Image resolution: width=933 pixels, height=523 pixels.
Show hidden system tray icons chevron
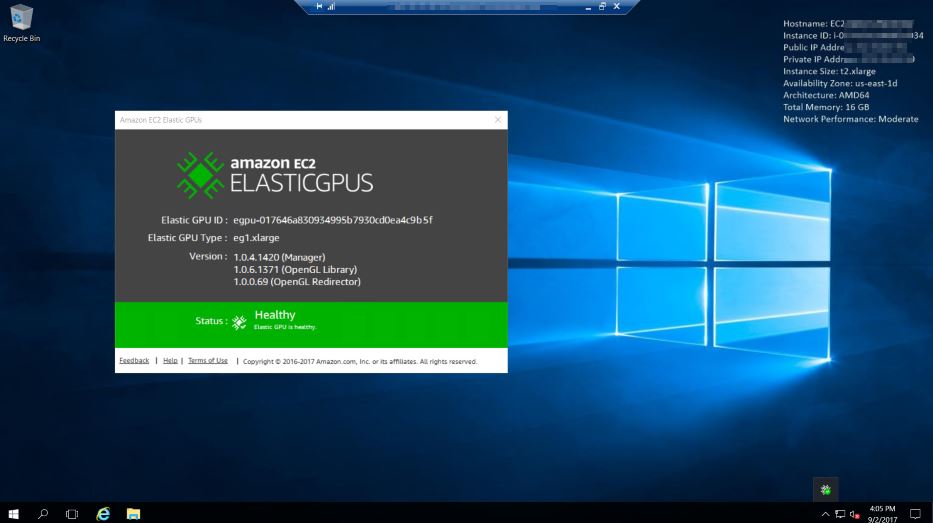(x=825, y=514)
